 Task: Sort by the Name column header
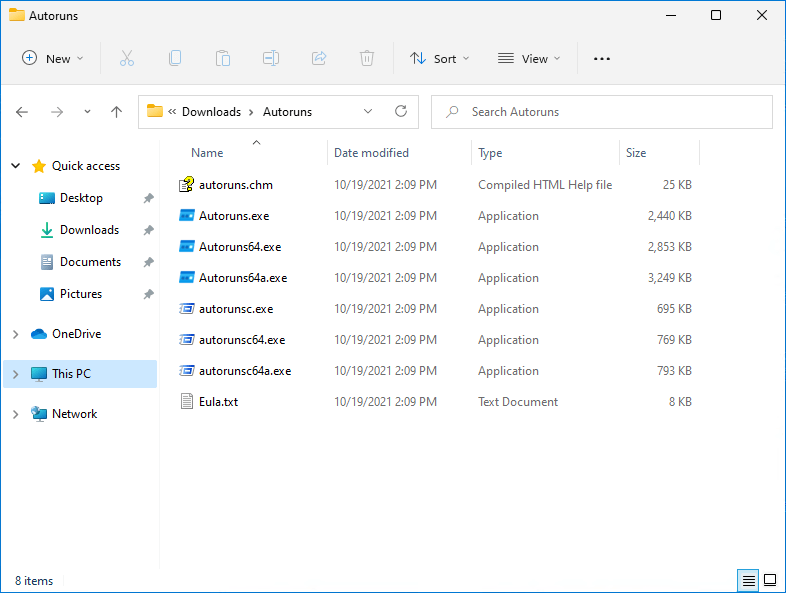(x=207, y=153)
